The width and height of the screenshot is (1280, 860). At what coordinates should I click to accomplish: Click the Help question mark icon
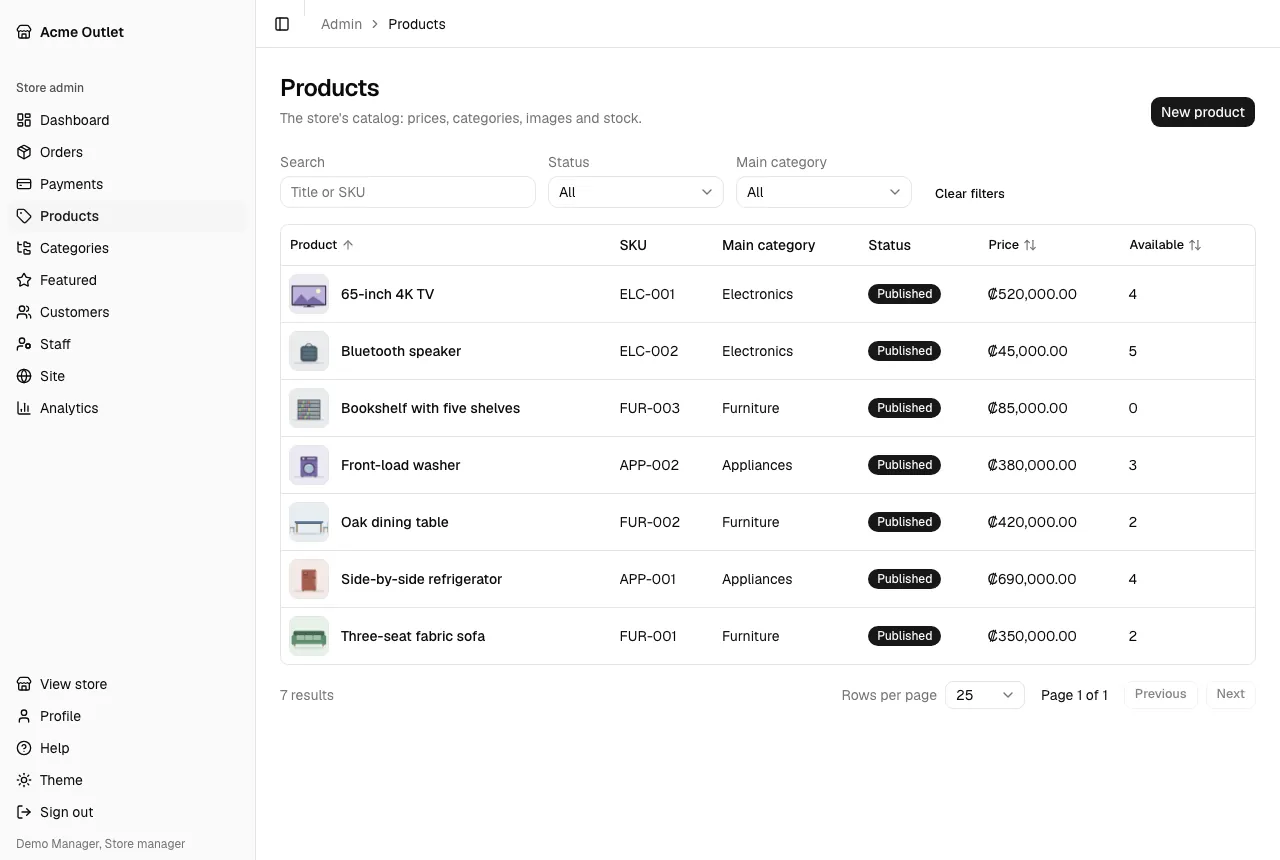24,748
